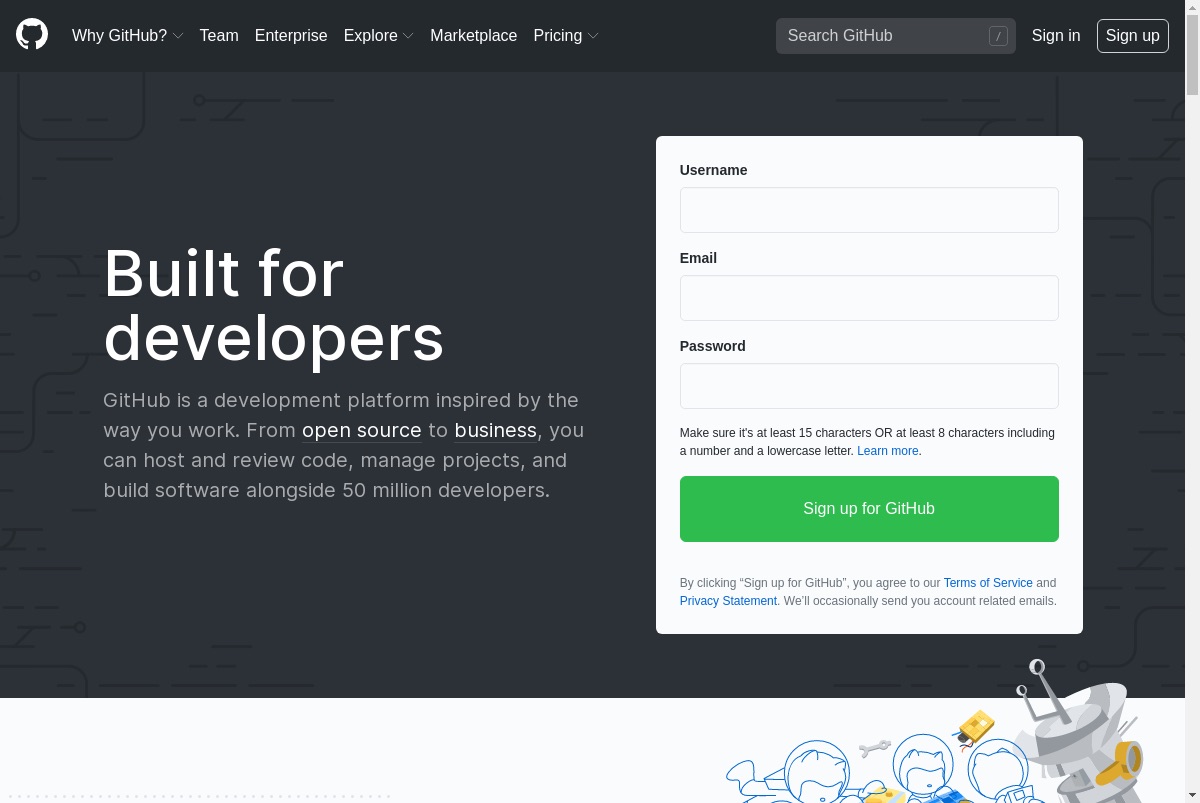The image size is (1200, 803).
Task: Open the Marketplace link
Action: [x=474, y=35]
